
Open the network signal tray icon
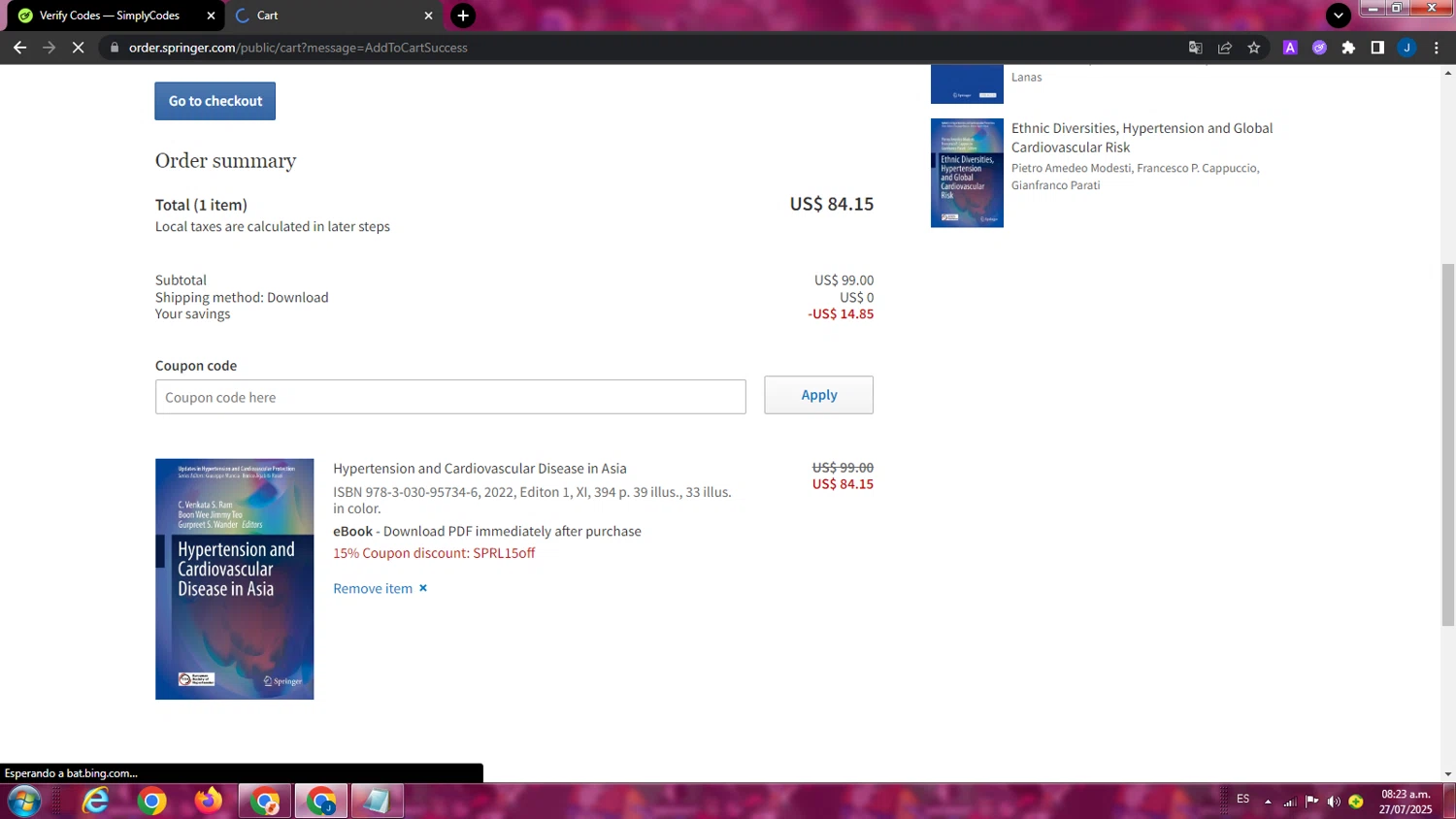click(x=1290, y=802)
